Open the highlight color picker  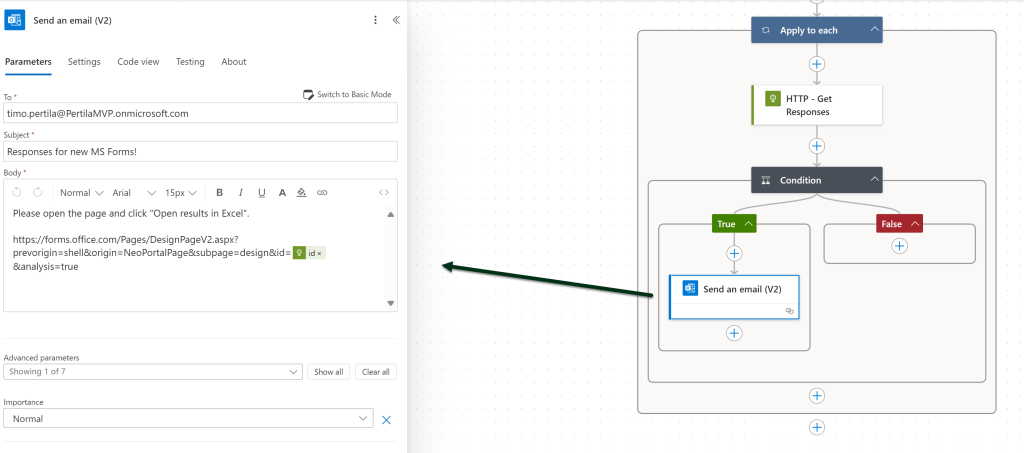[x=302, y=193]
